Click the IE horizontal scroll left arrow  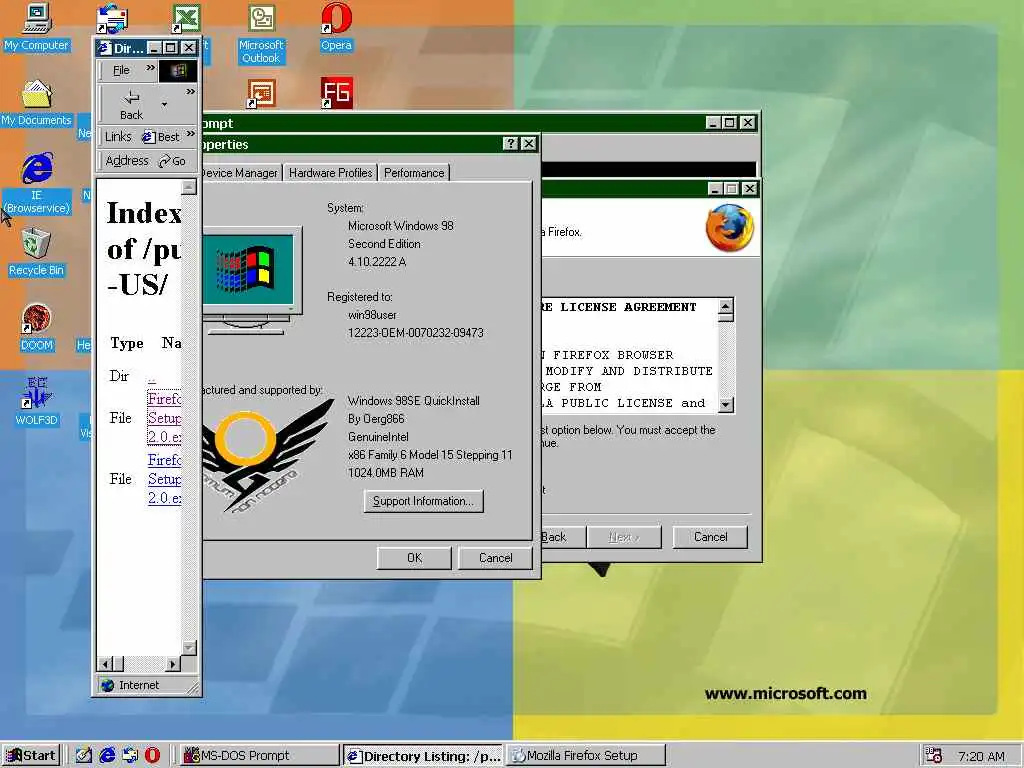104,664
